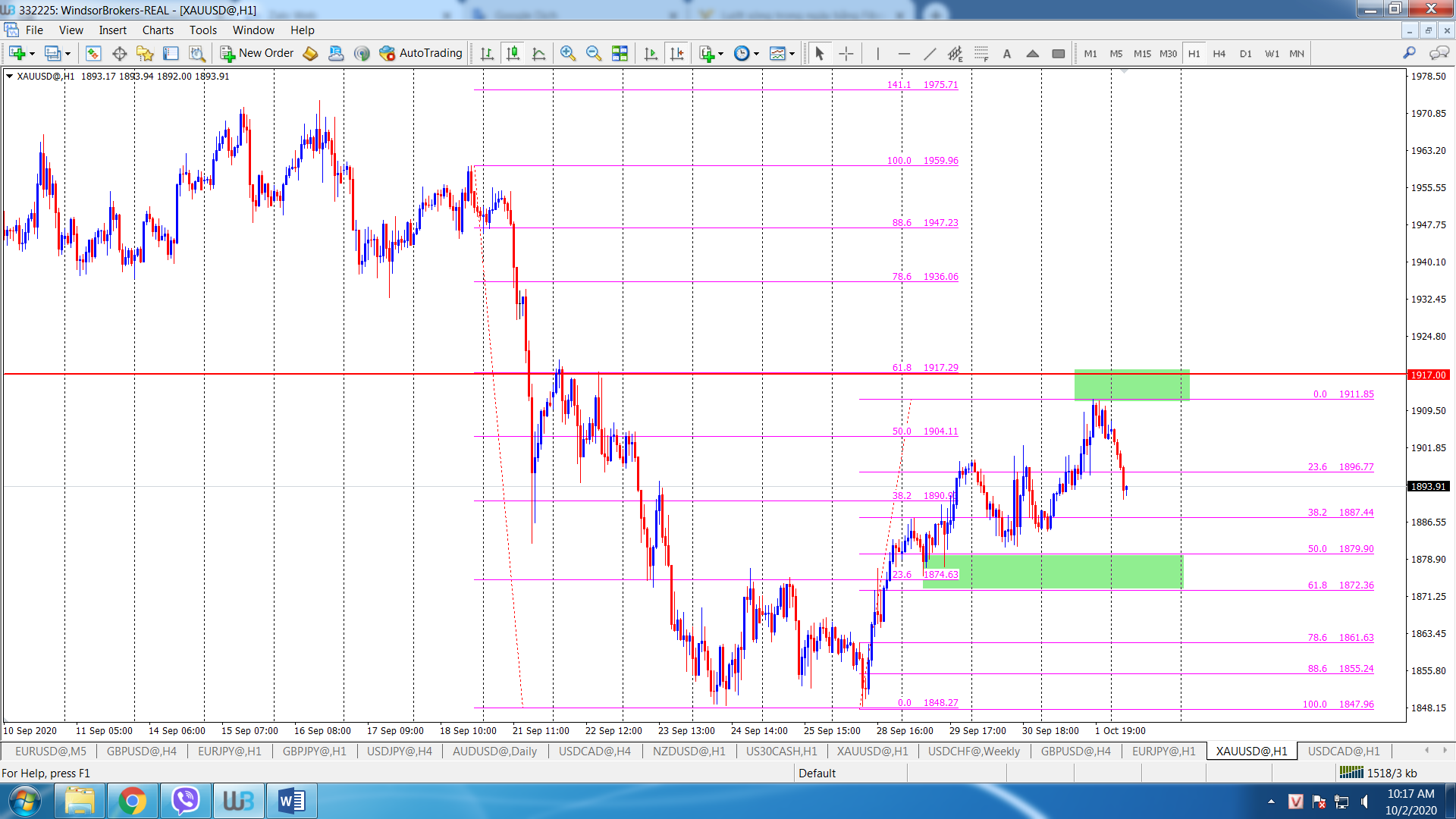Expand the XAUUSD@,H1 chart header triangle

9,76
